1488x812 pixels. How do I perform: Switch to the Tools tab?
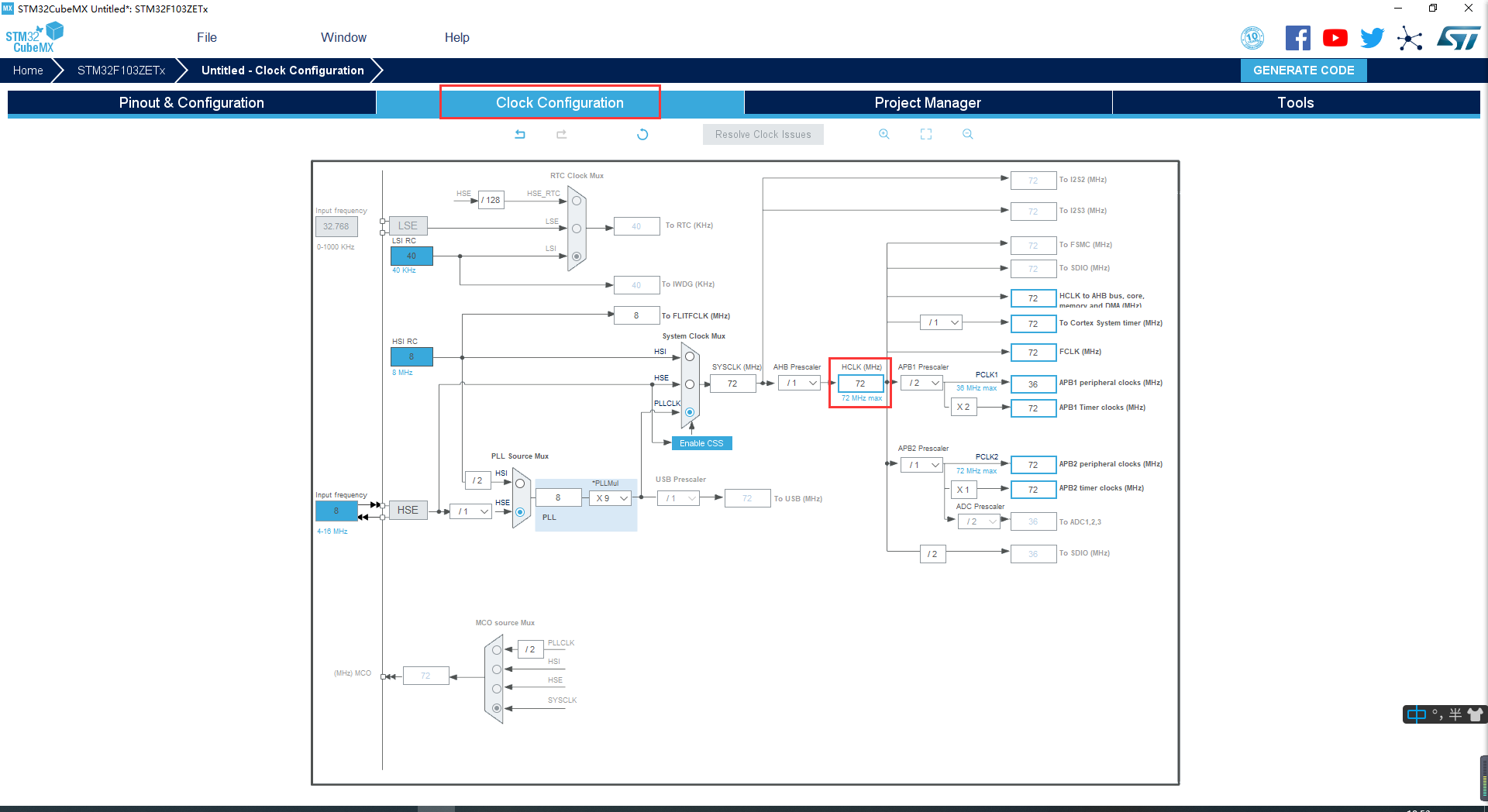click(x=1296, y=103)
